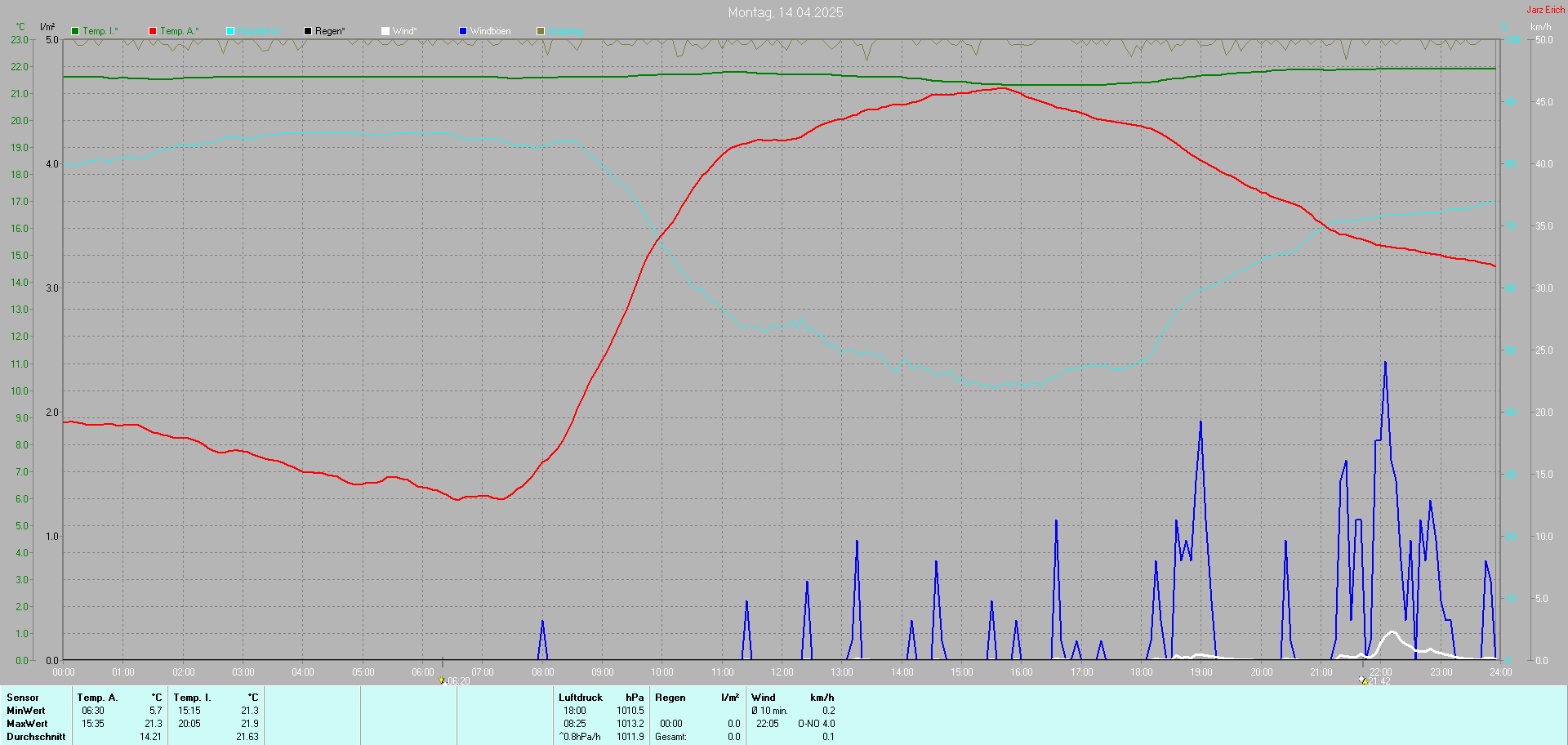Click the cyan Feuchte A. legend swatch
The height and width of the screenshot is (745, 1568).
(x=230, y=31)
